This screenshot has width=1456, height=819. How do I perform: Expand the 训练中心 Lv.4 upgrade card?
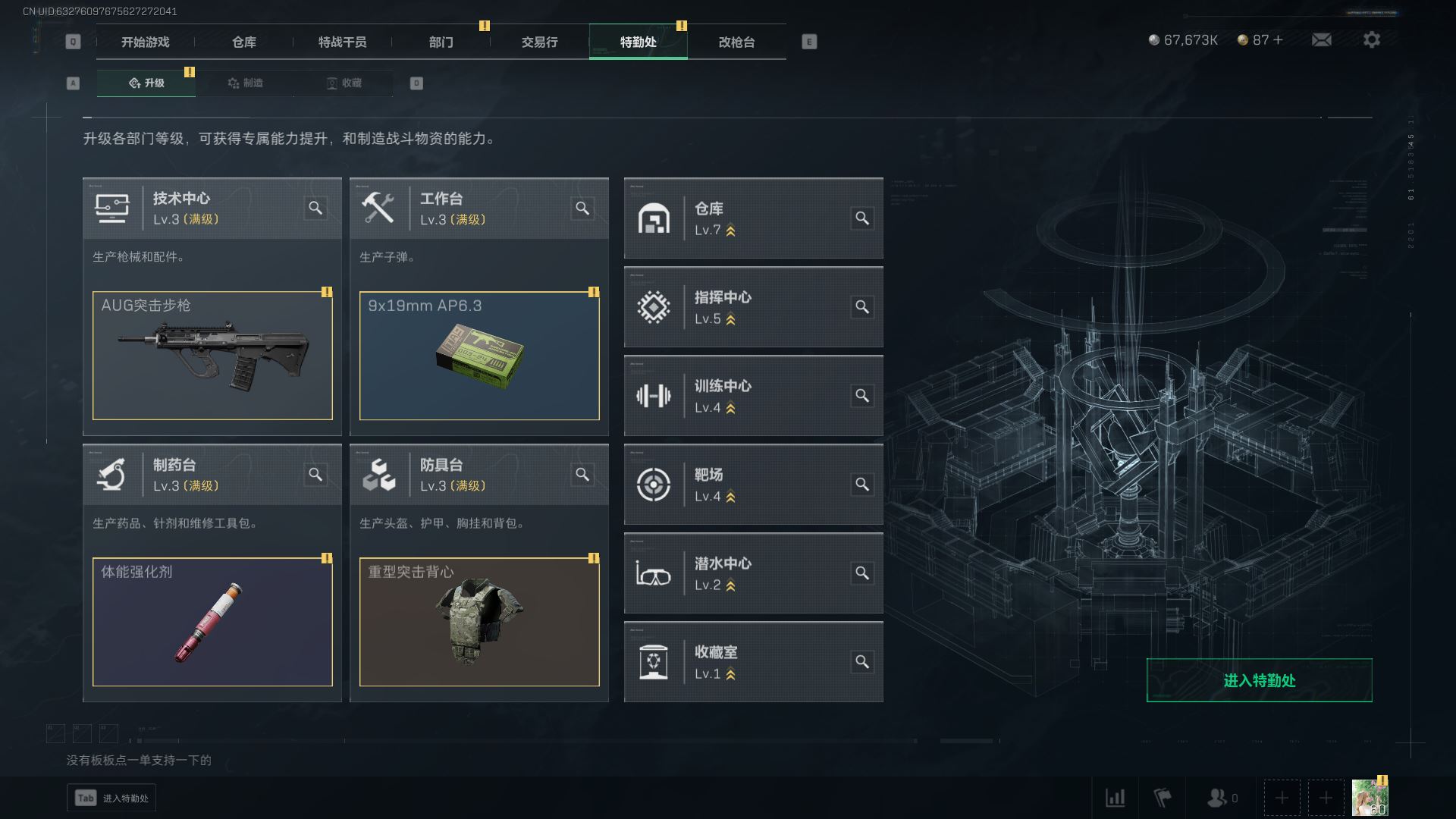pos(753,396)
